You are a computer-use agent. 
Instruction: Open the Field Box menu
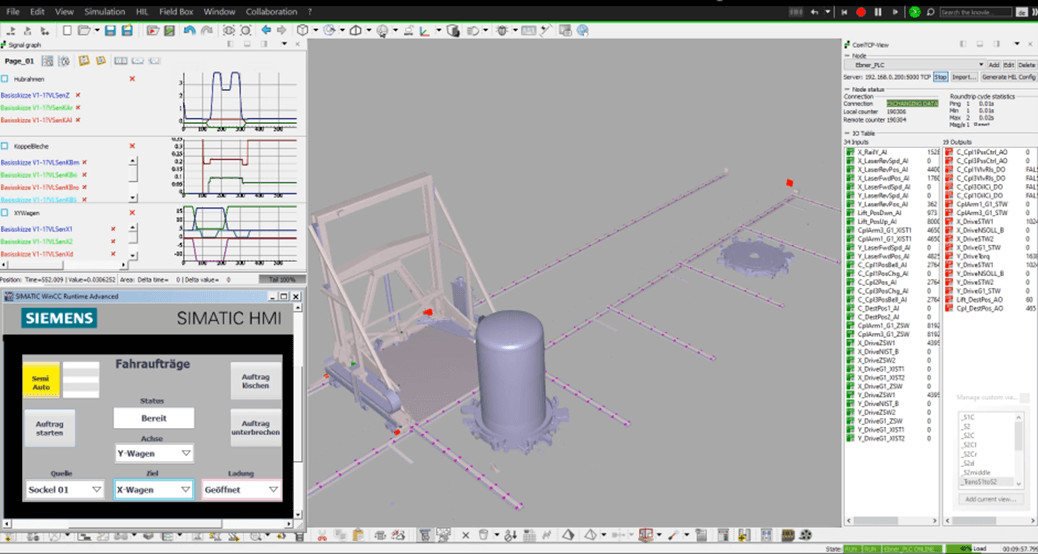click(176, 12)
